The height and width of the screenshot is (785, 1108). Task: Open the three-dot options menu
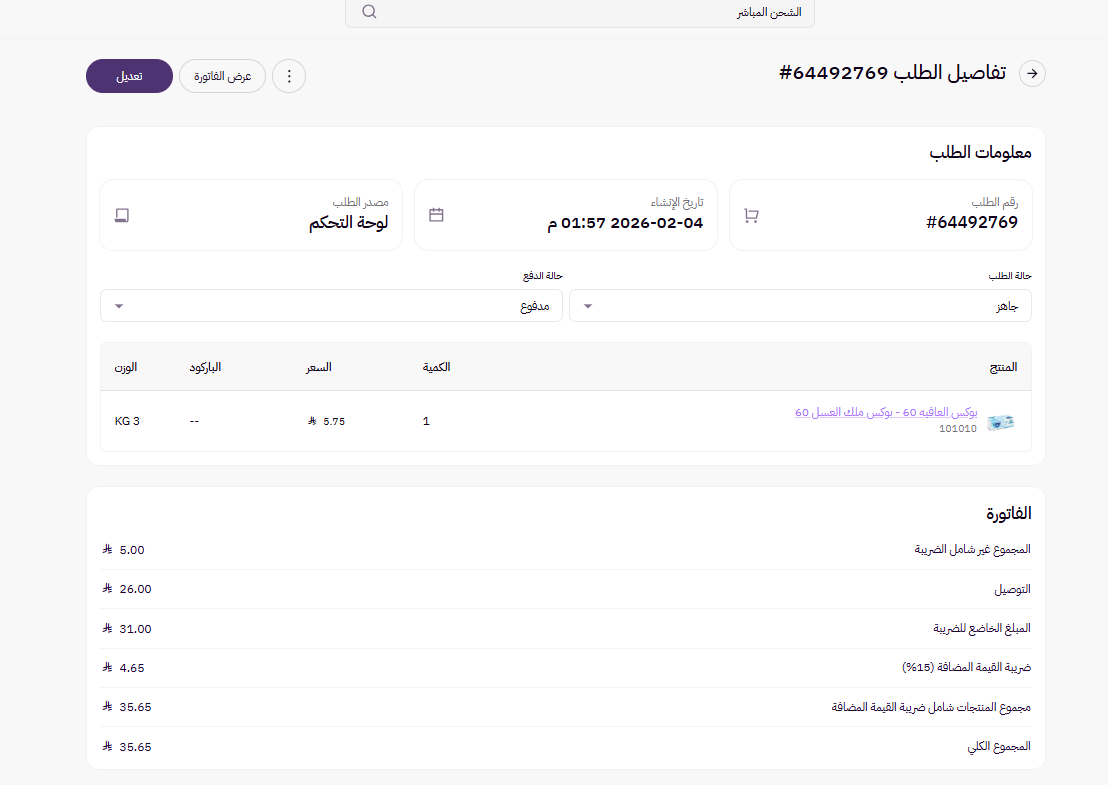coord(289,76)
